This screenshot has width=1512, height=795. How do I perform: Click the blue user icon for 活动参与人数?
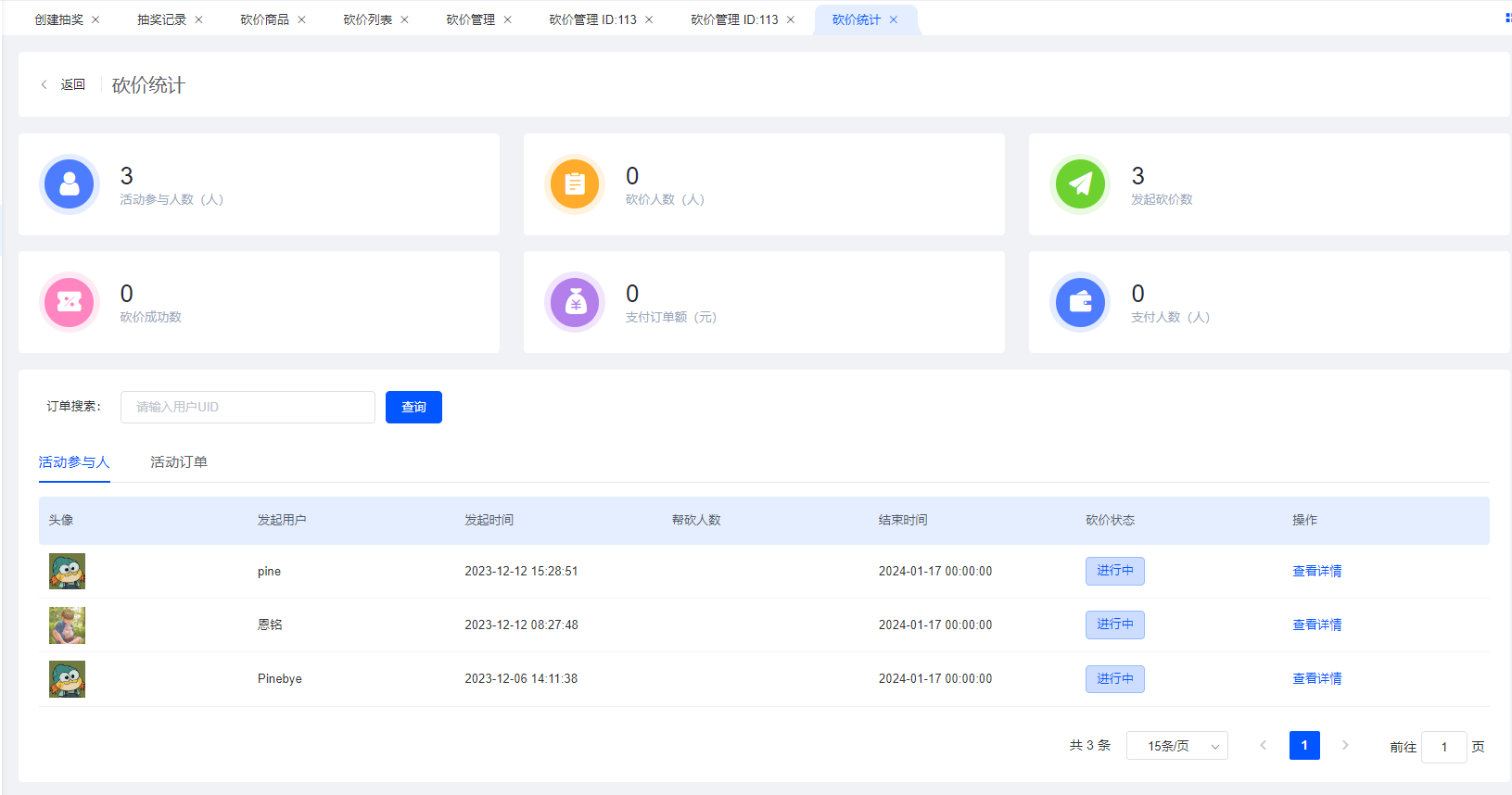(70, 184)
